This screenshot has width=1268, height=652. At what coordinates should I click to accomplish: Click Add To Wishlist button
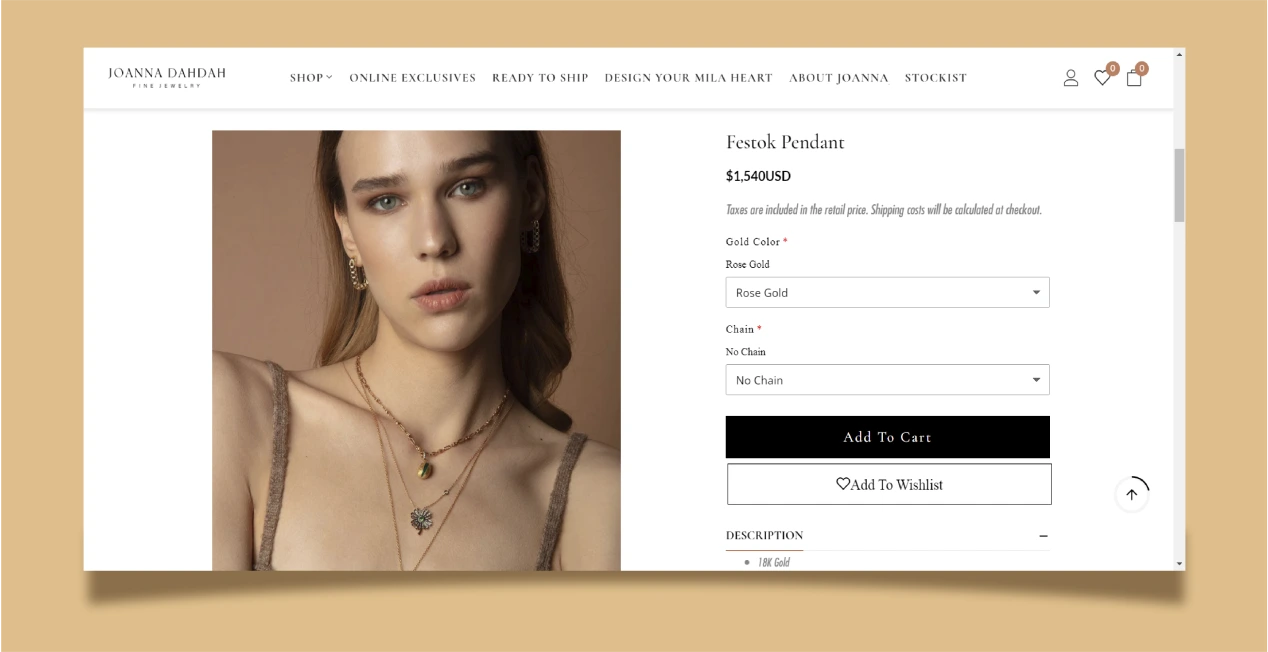[889, 484]
